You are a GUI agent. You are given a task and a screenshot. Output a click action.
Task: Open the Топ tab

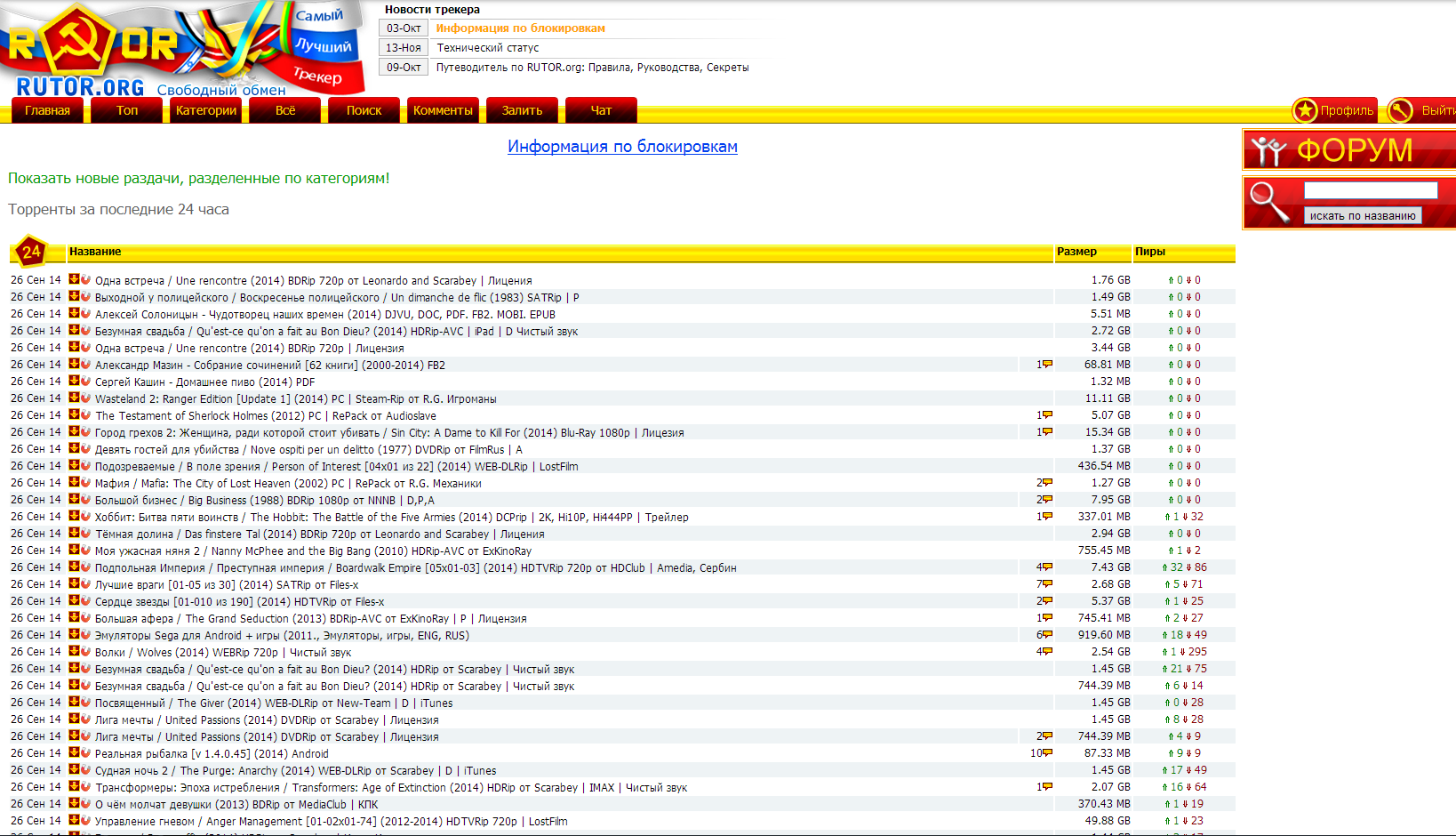point(127,110)
